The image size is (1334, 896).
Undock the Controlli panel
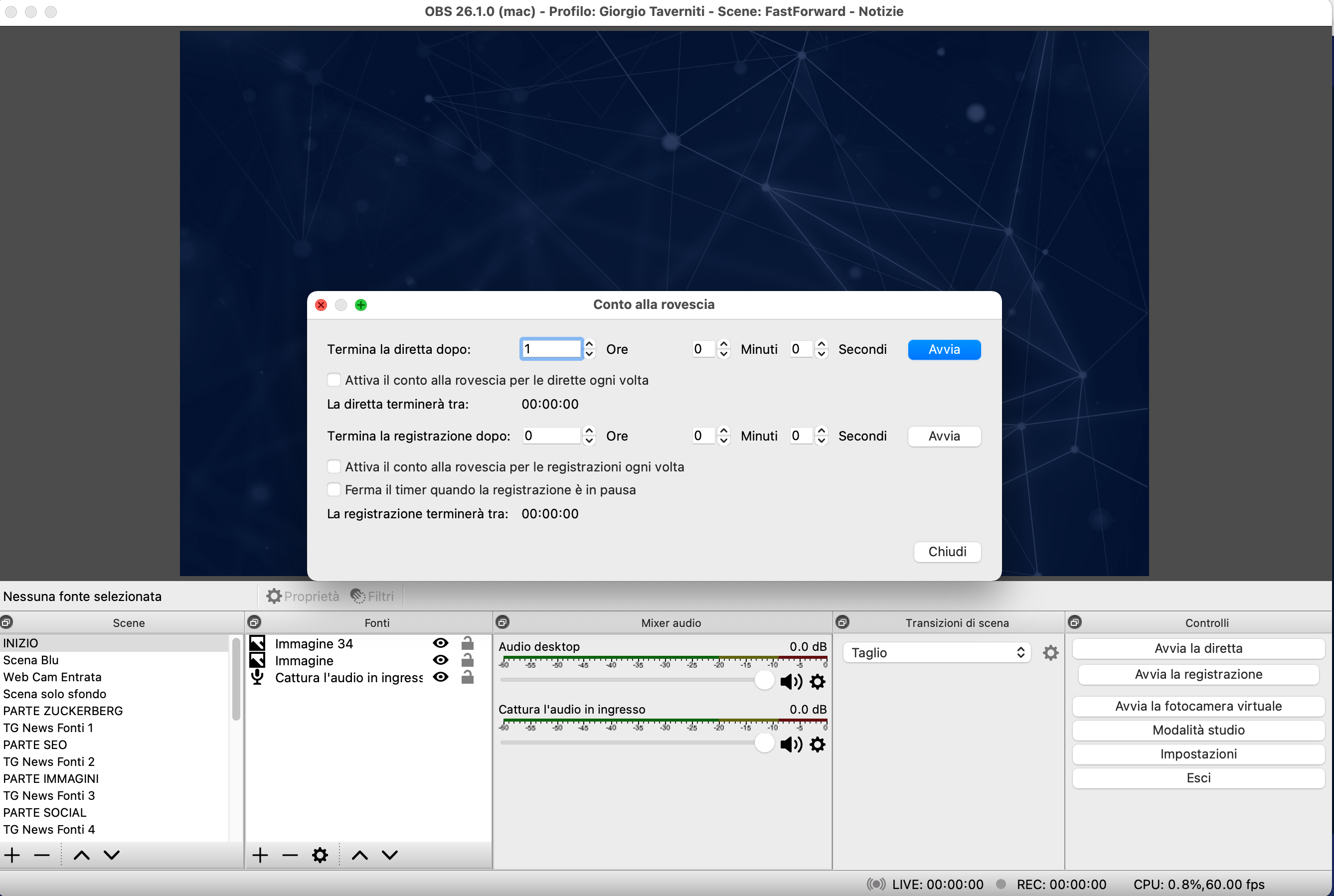[1074, 622]
